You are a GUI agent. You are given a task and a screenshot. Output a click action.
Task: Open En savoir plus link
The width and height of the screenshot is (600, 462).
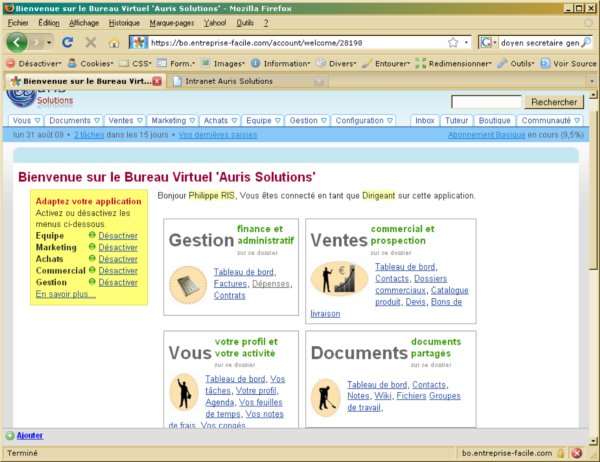[65, 294]
